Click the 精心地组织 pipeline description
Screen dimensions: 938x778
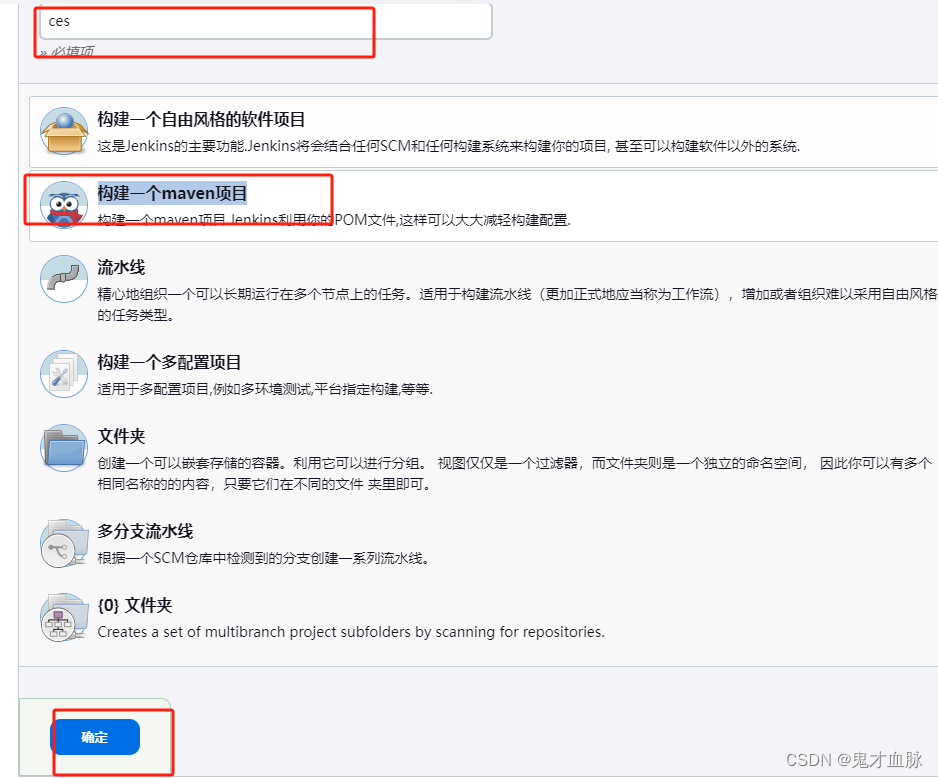pos(517,304)
